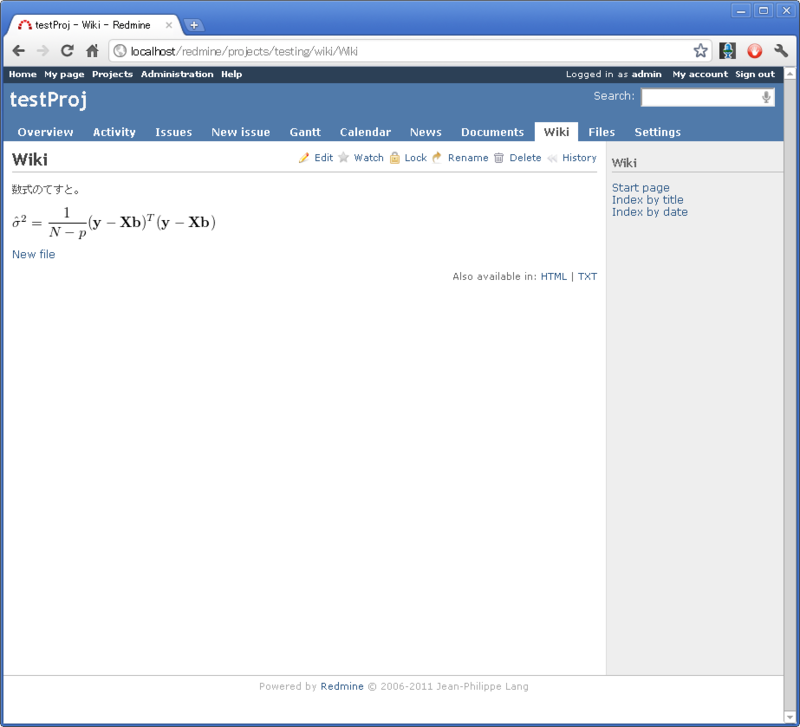This screenshot has height=727, width=800.
Task: Click the New file link
Action: tap(34, 254)
